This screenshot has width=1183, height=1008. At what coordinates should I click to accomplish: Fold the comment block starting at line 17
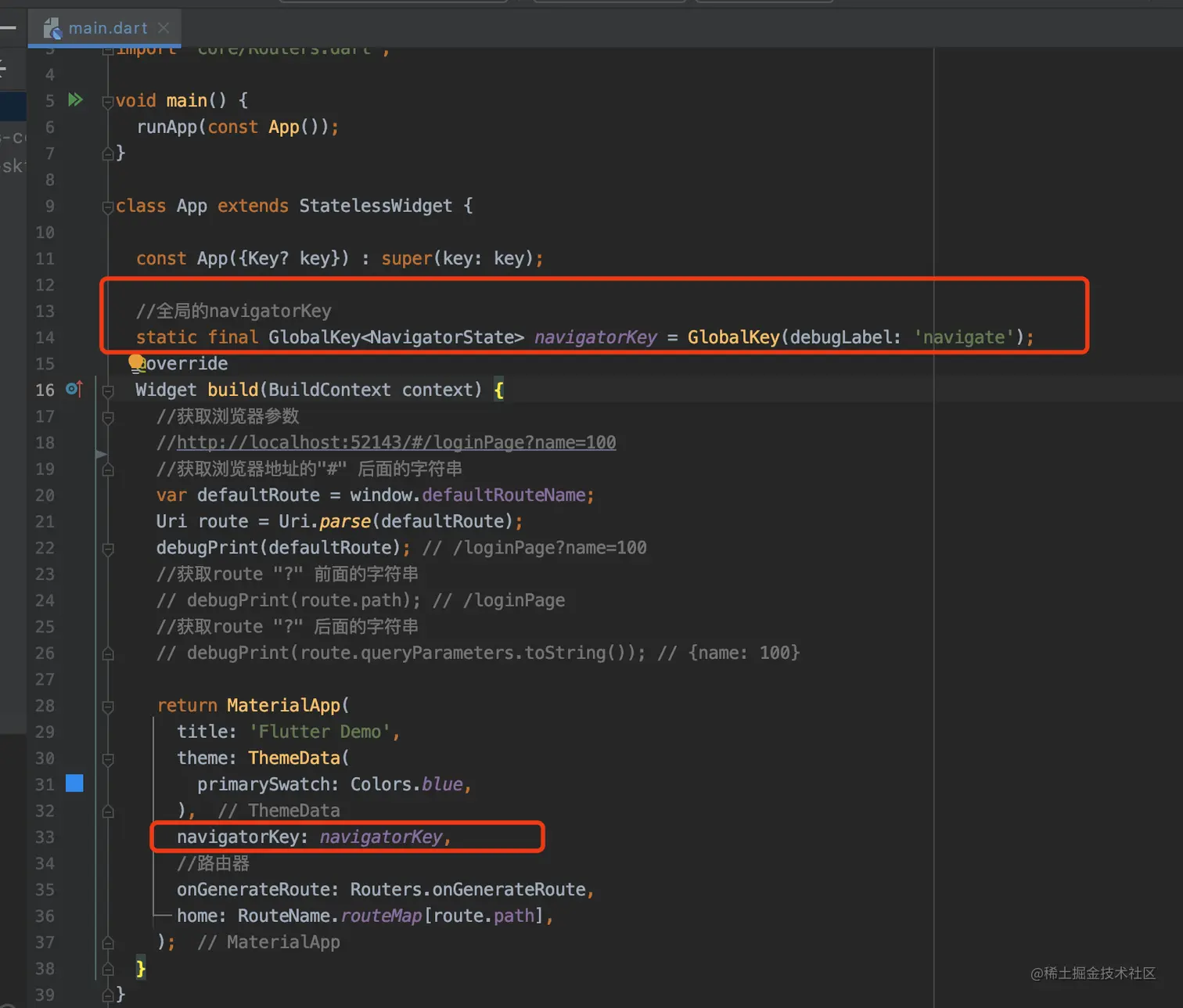tap(108, 417)
